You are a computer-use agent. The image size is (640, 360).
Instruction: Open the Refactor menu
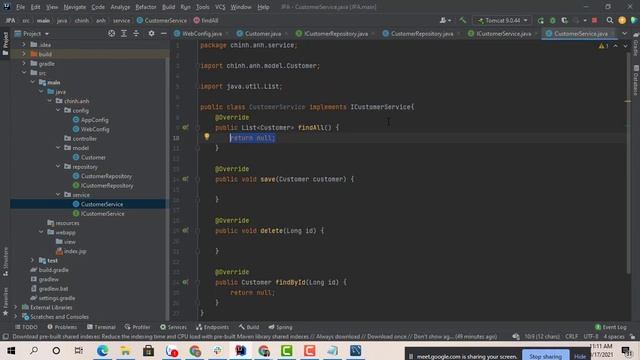(x=146, y=7)
